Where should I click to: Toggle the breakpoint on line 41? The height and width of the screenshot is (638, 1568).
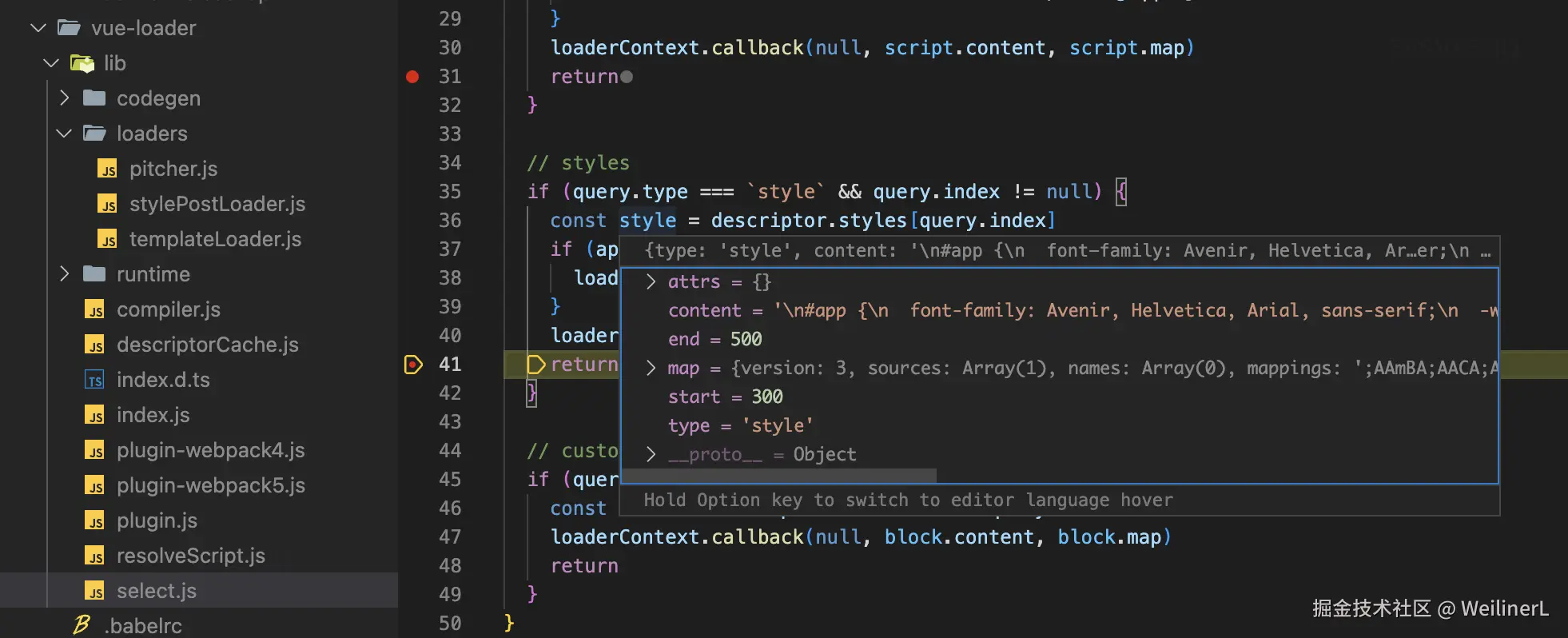pyautogui.click(x=413, y=365)
